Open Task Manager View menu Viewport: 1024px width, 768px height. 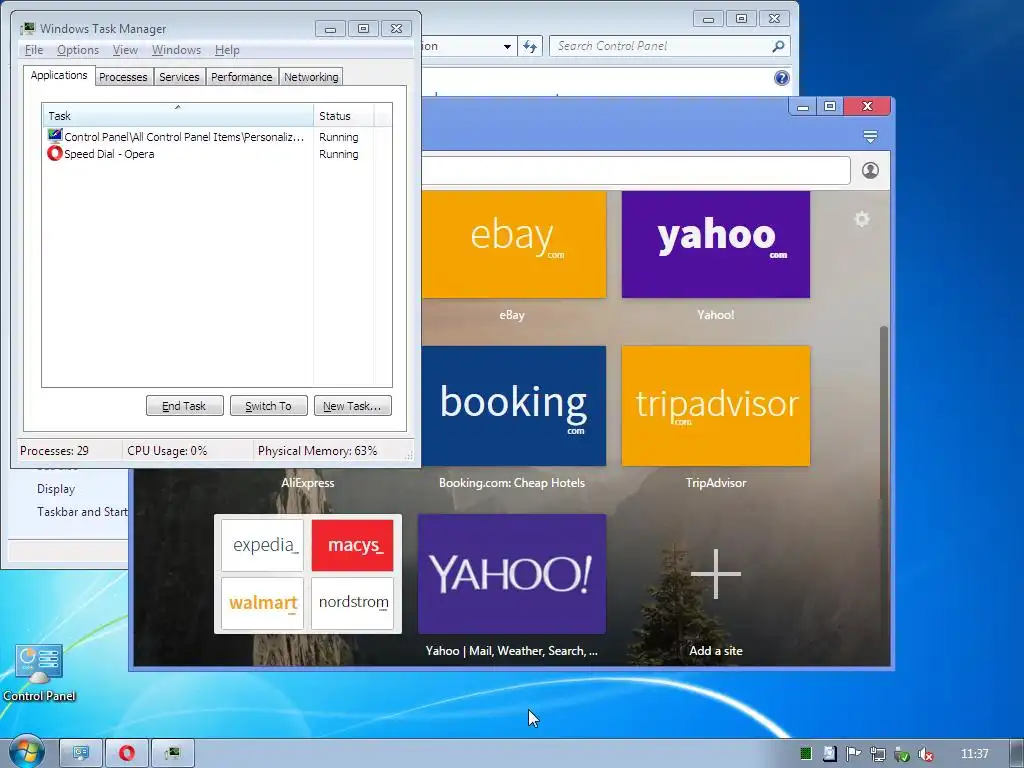[125, 50]
